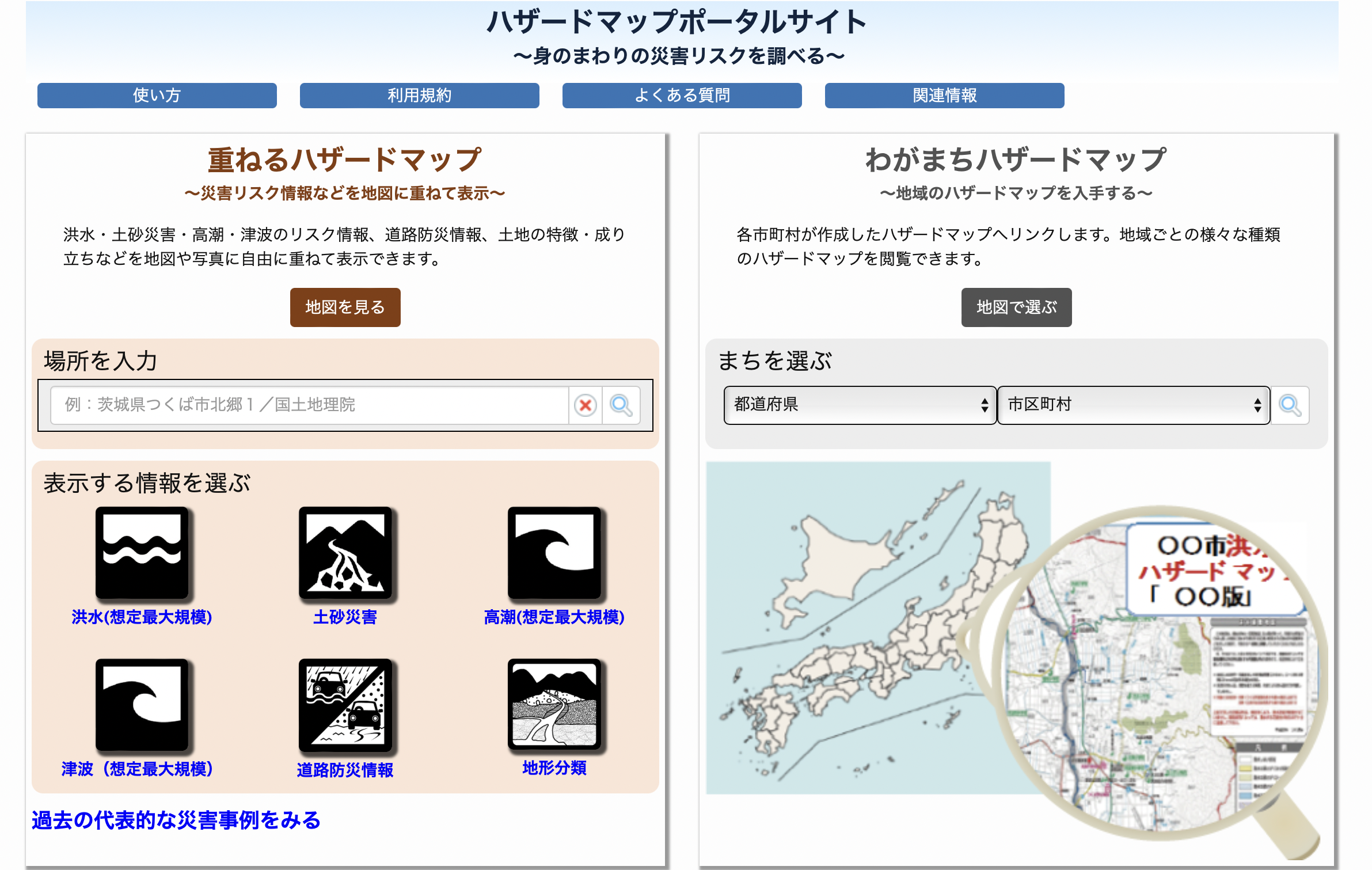Select the tsunami (津波) hazard icon
This screenshot has width=1372, height=870.
142,705
